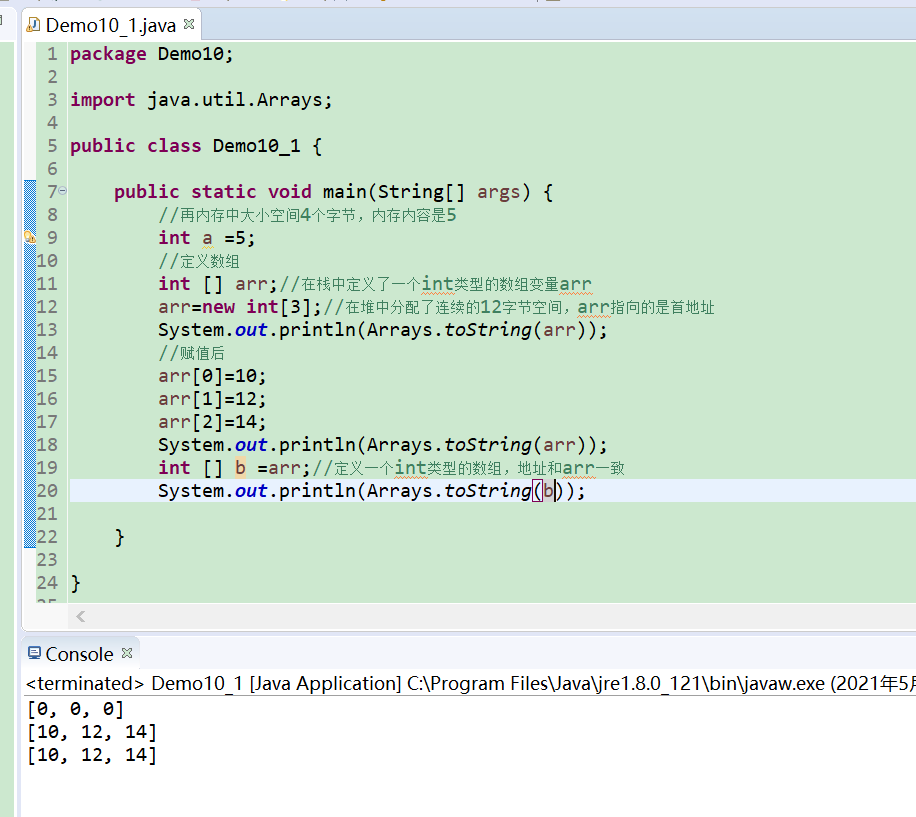This screenshot has width=916, height=817.
Task: Click the Java file icon on the Demo10_1.java tab
Action: tap(33, 25)
